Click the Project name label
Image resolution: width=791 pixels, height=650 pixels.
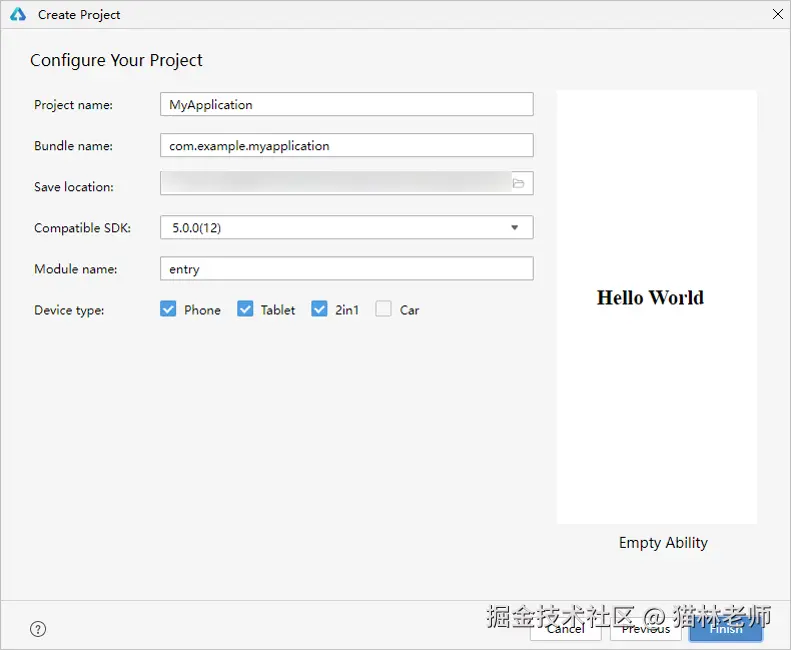(73, 104)
